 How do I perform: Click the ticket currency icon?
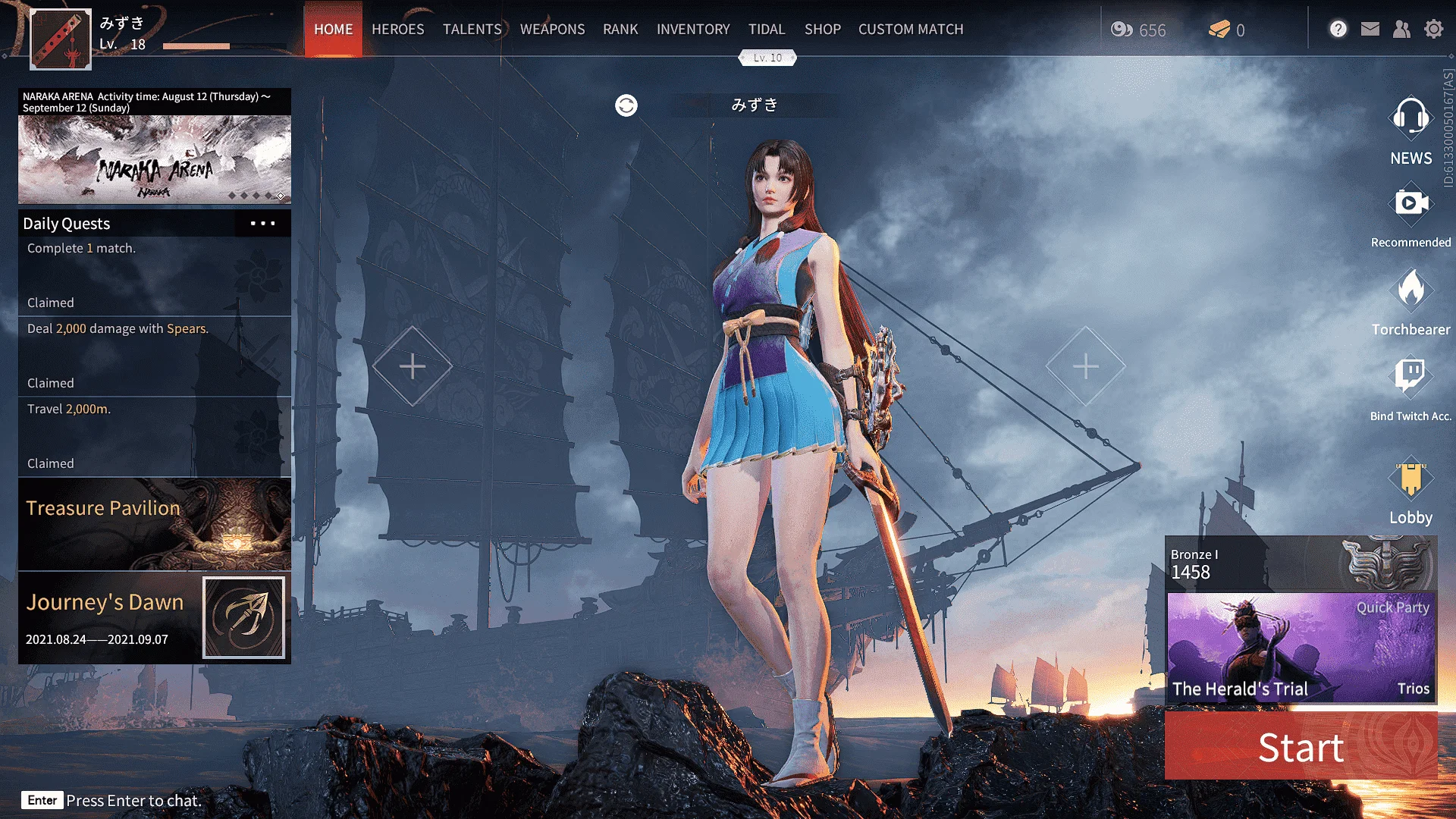pos(1219,30)
